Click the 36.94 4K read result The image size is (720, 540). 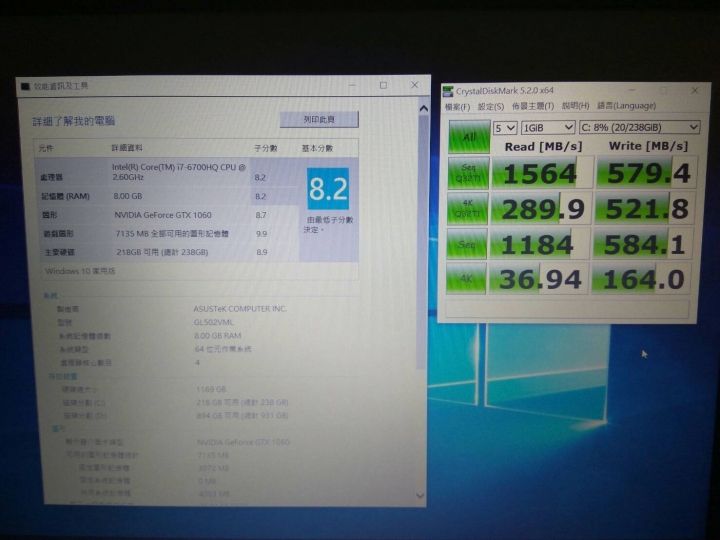pos(538,279)
